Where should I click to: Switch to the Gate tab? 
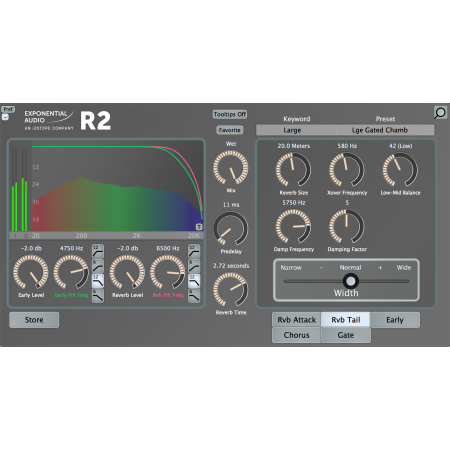pyautogui.click(x=346, y=335)
